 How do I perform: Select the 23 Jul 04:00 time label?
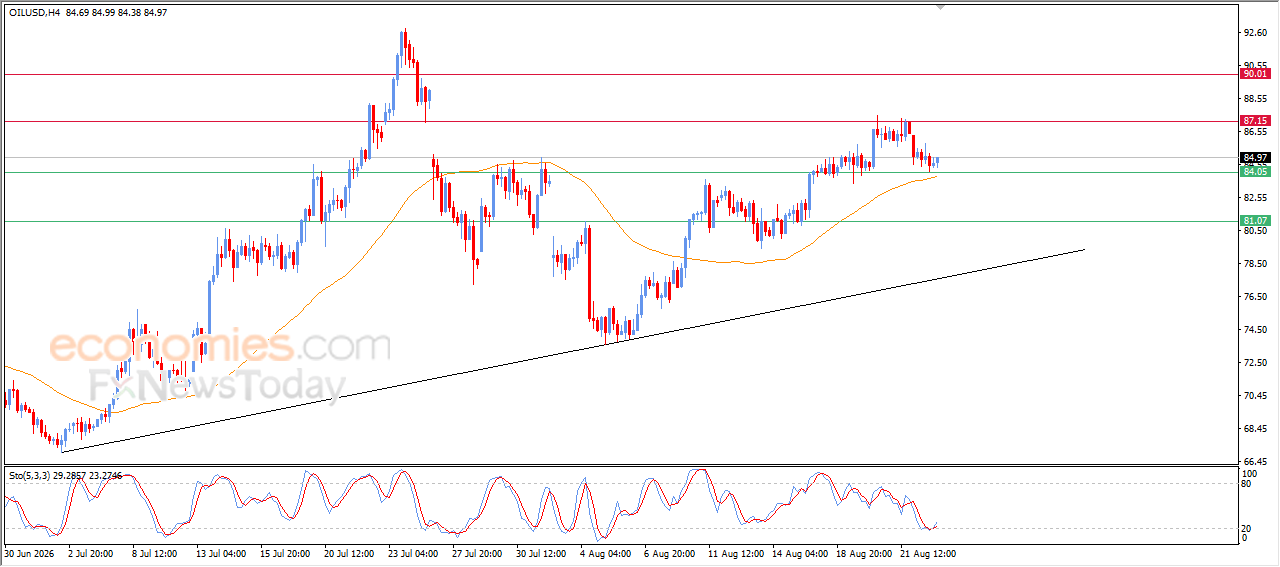coord(413,553)
